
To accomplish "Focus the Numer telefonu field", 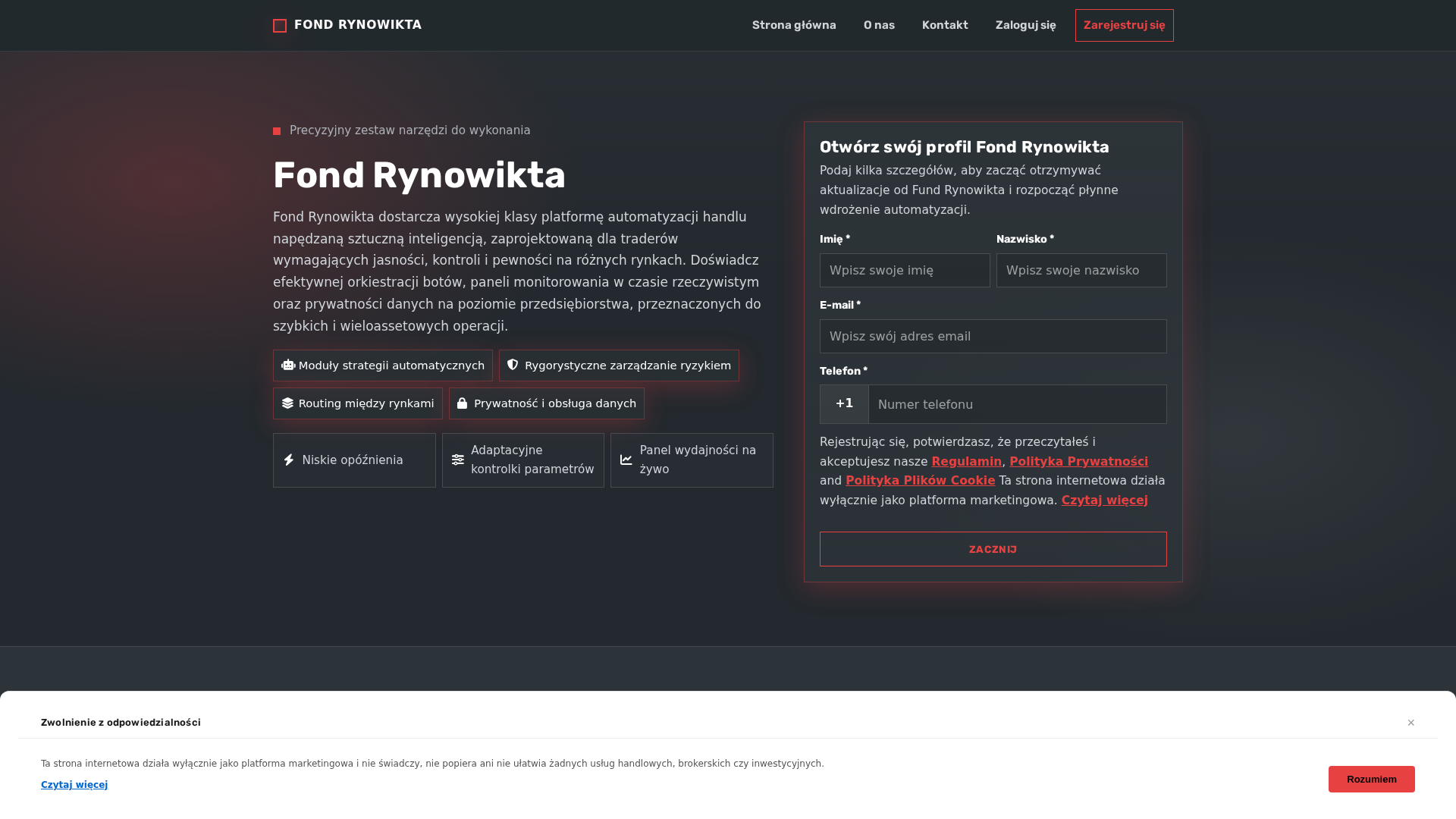I will (x=1018, y=404).
